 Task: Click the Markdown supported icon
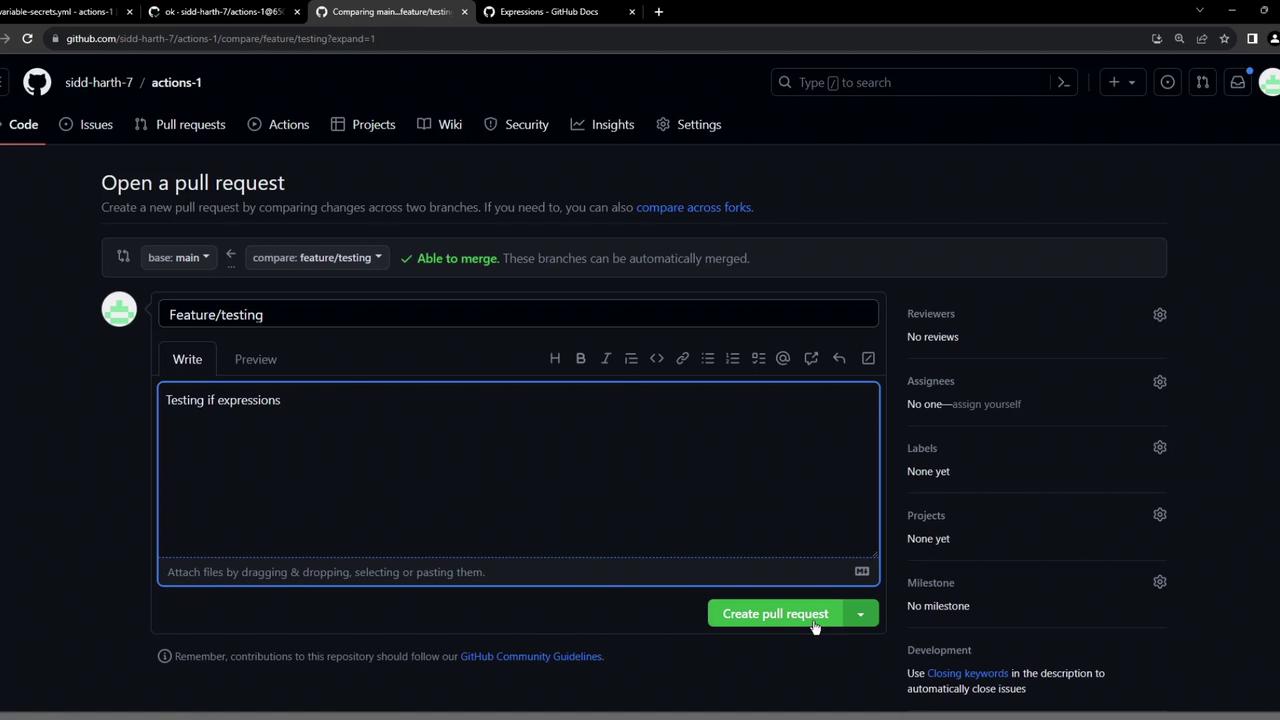[862, 571]
